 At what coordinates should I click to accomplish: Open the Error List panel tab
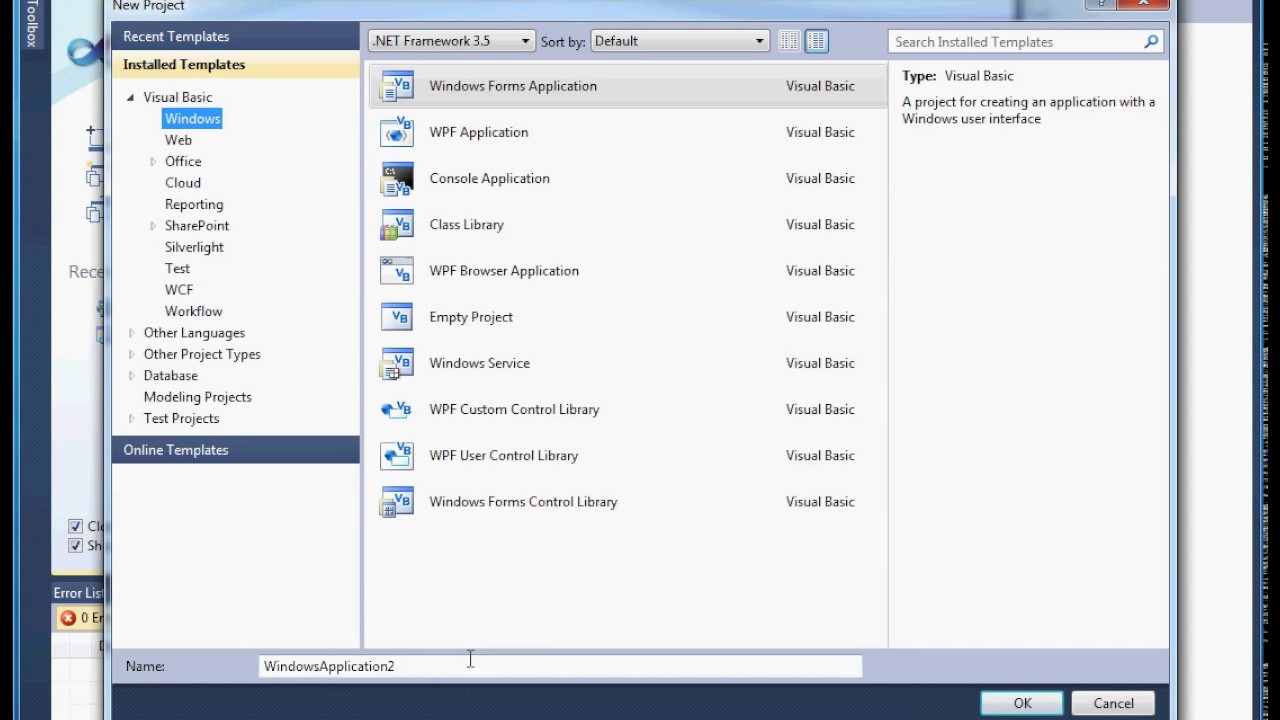pos(78,593)
